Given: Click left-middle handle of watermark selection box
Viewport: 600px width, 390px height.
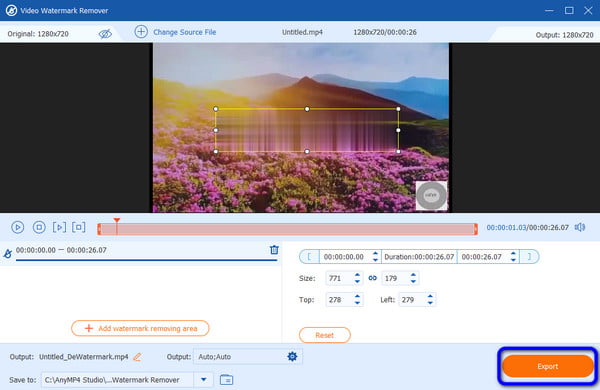Looking at the screenshot, I should coord(216,130).
